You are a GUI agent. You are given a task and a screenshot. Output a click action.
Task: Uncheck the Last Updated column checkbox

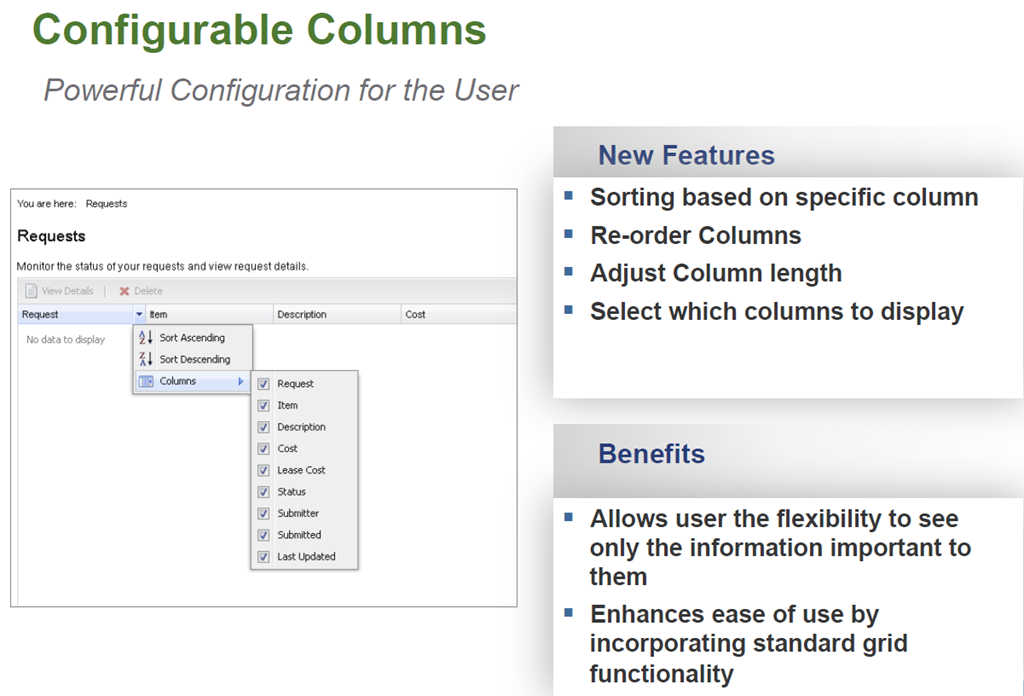click(264, 557)
